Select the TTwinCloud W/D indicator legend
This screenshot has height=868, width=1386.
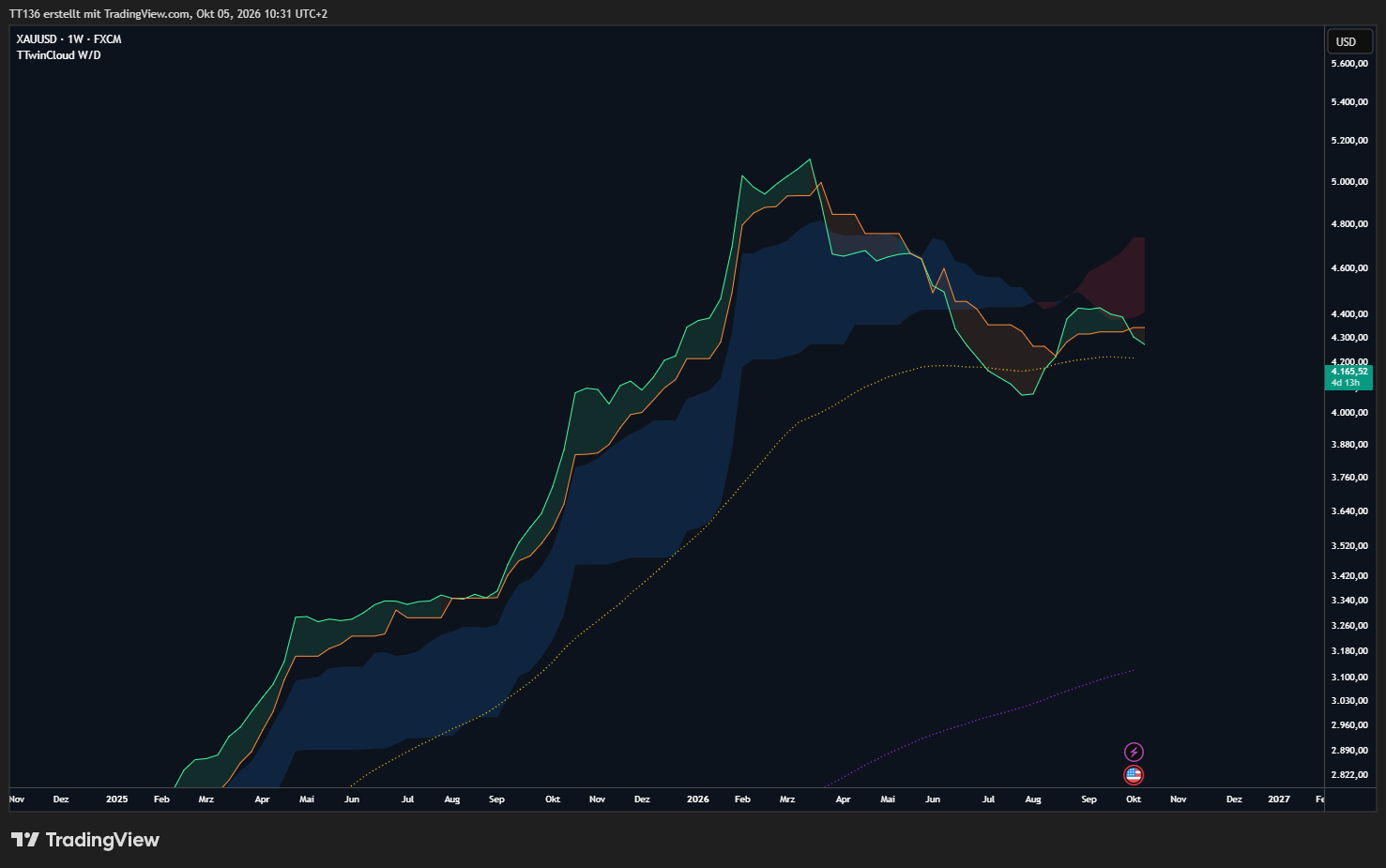tap(58, 55)
